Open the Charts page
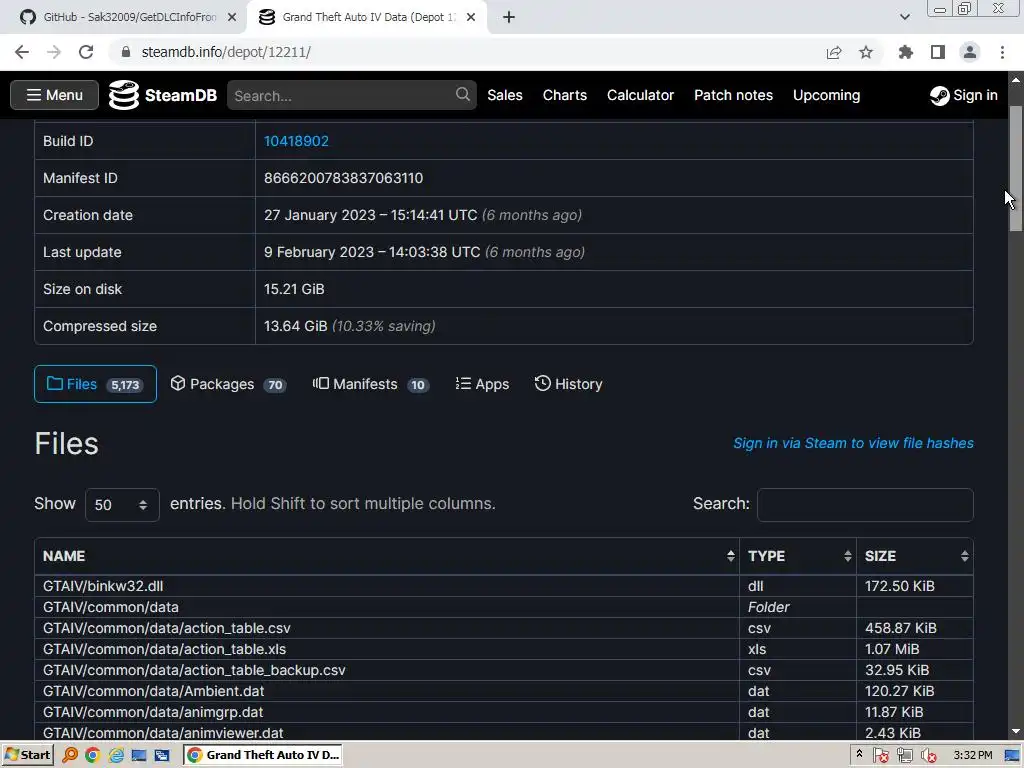This screenshot has height=768, width=1024. pos(565,95)
